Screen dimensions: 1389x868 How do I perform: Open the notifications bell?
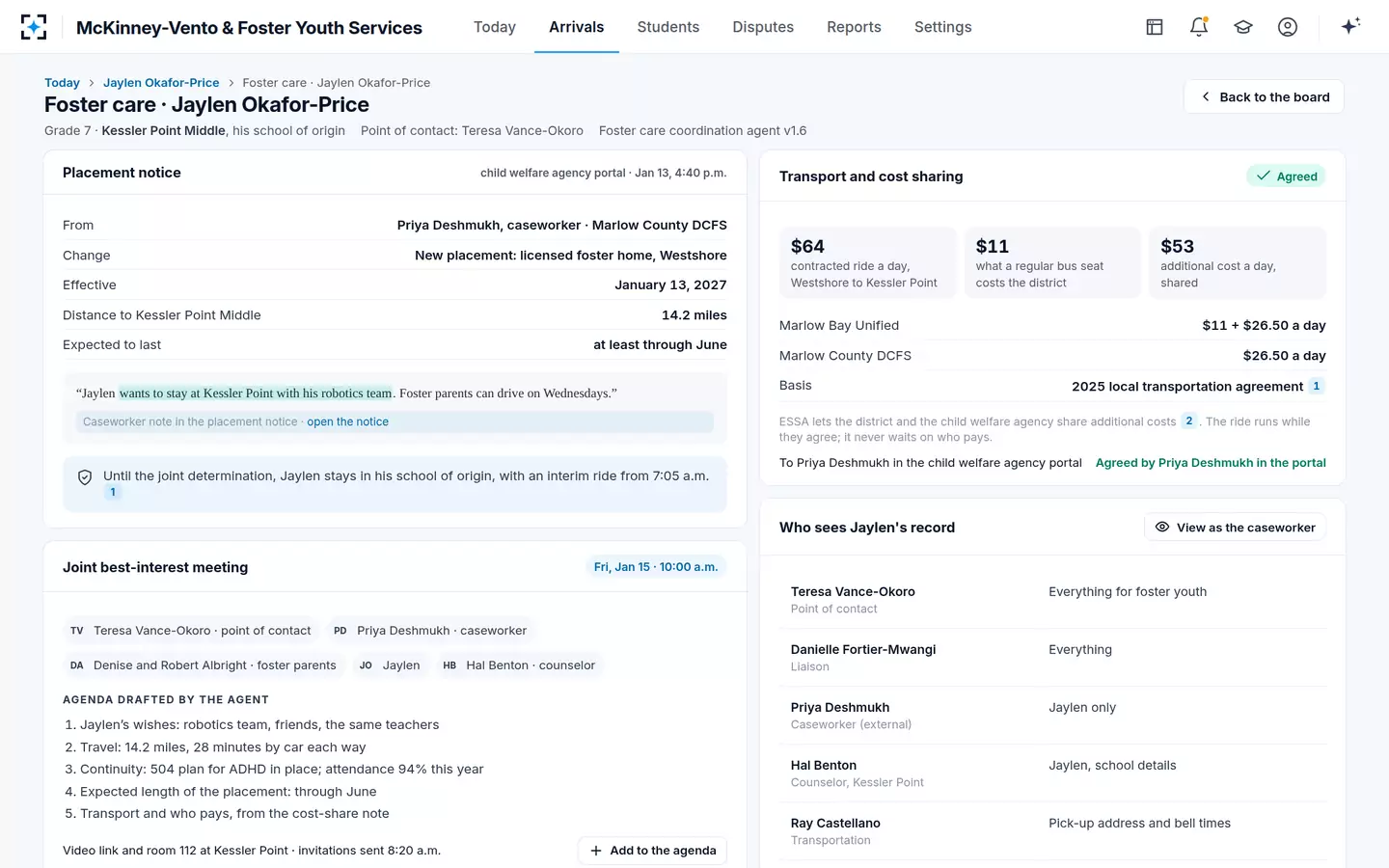(x=1199, y=27)
